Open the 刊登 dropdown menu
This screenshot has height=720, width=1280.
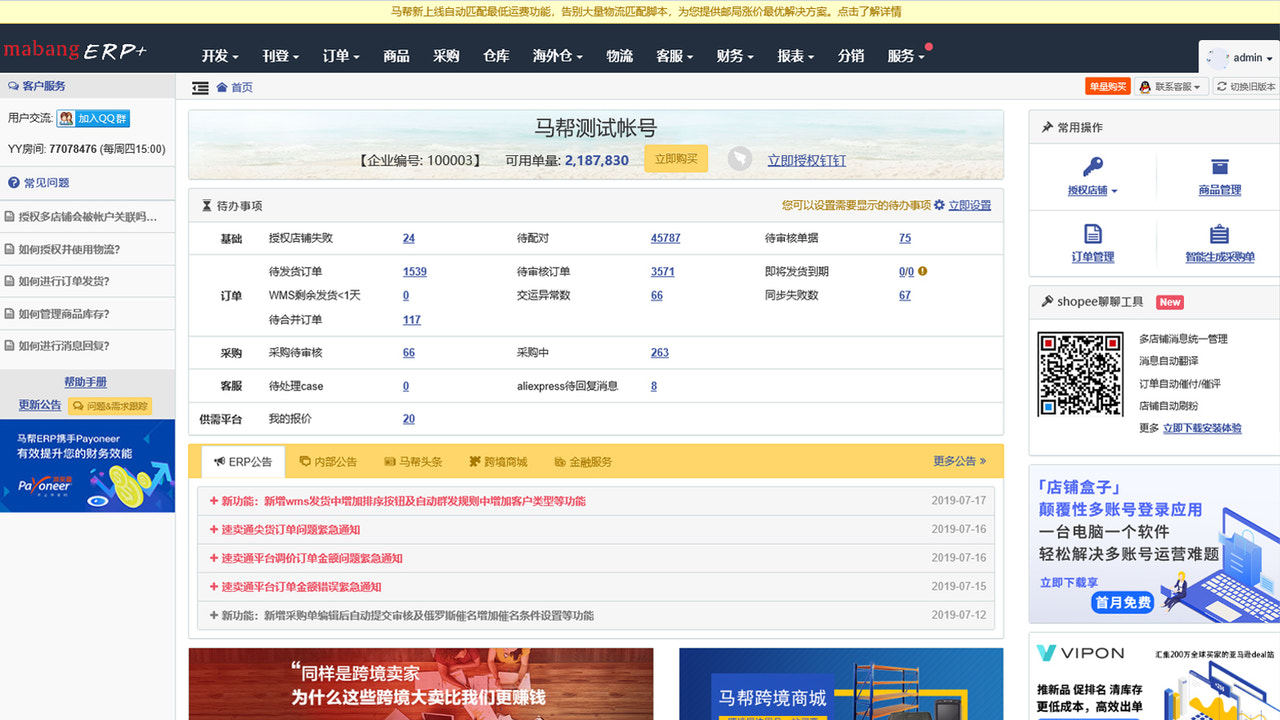click(280, 56)
